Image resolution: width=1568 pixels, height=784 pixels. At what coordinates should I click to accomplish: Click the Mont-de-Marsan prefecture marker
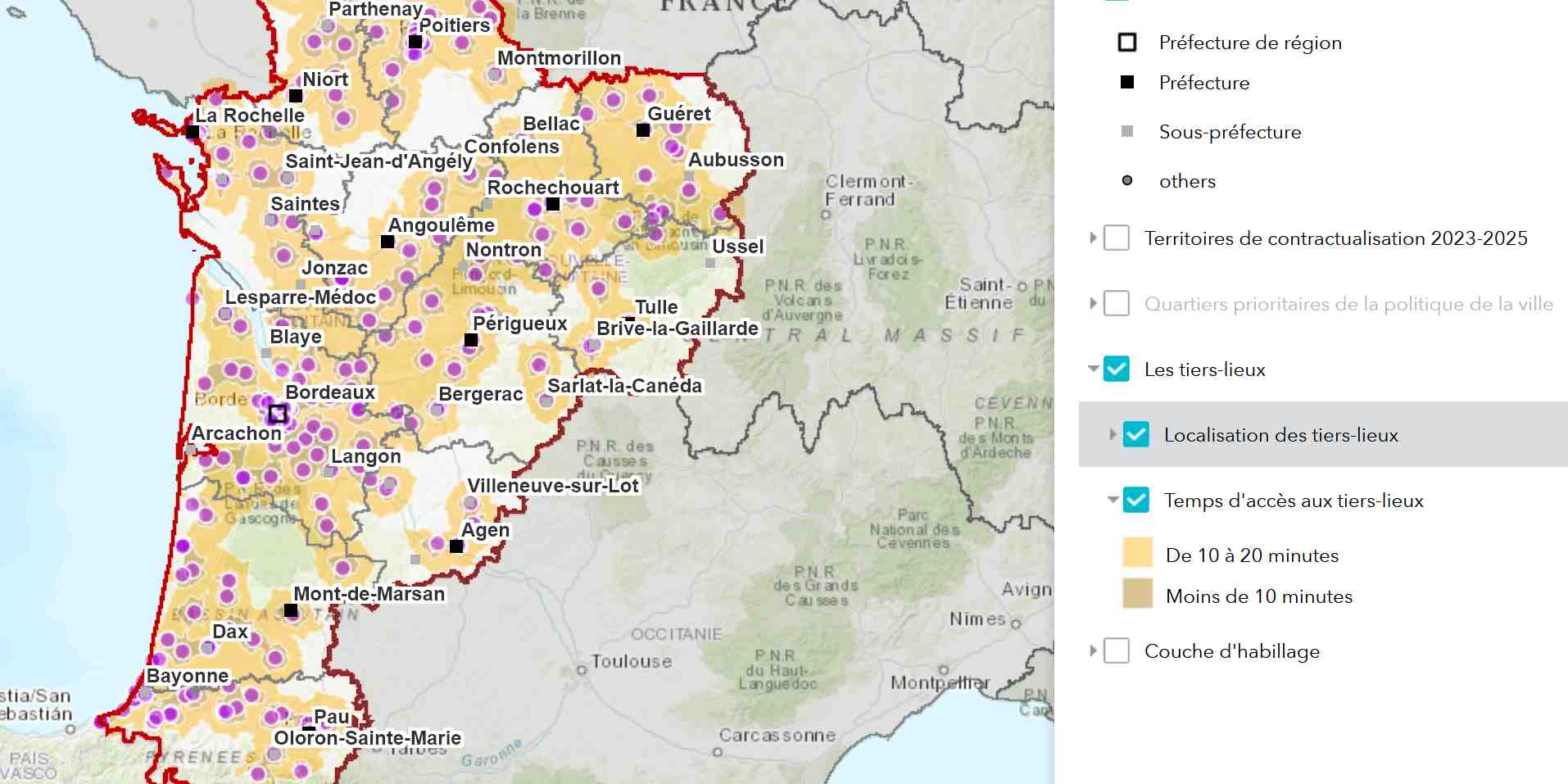[x=291, y=610]
